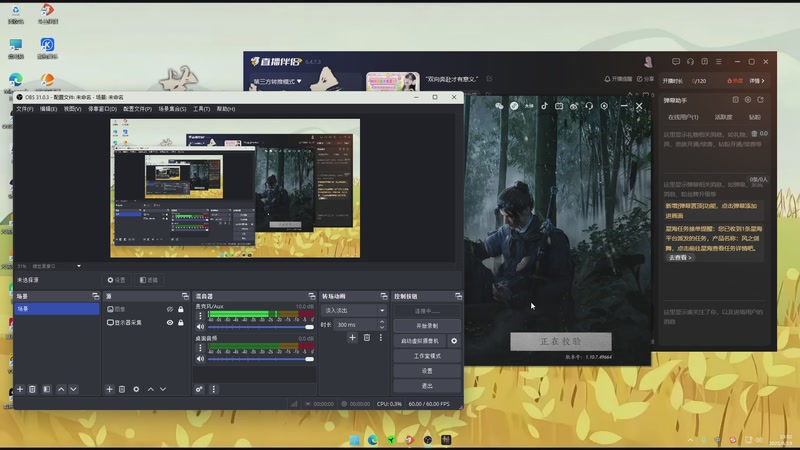The height and width of the screenshot is (450, 800).
Task: Open Windows Start button on taskbar
Action: click(x=355, y=440)
